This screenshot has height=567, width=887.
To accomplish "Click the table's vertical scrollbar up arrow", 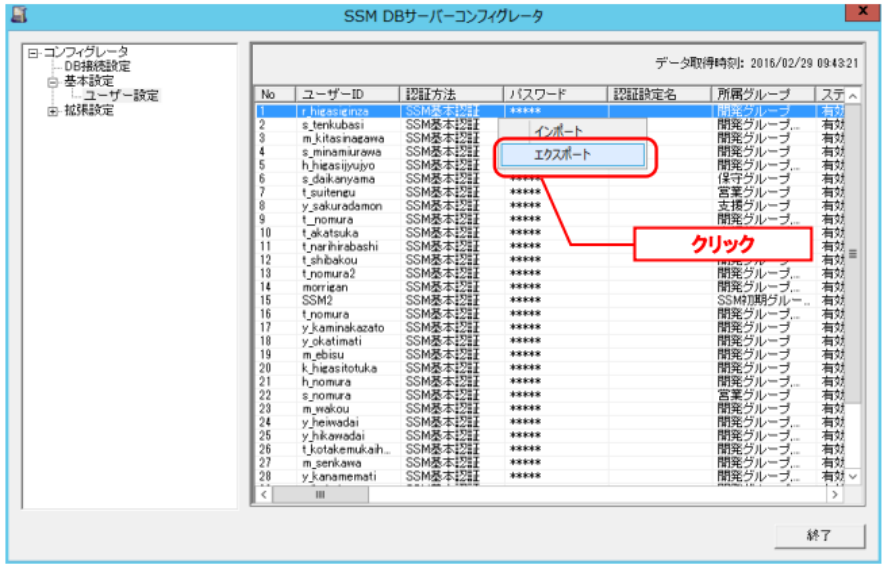I will 852,96.
